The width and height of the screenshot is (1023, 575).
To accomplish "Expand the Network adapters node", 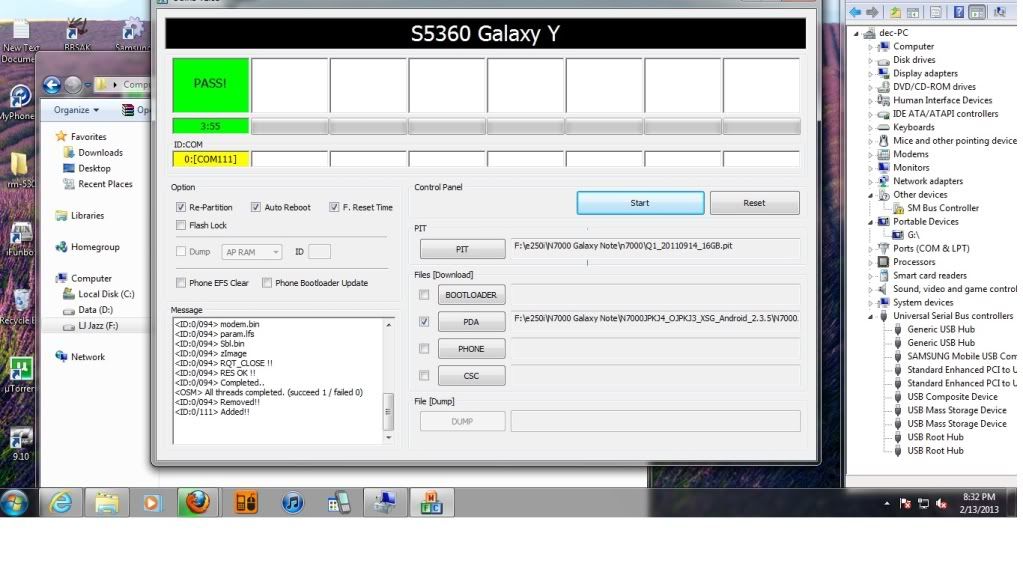I will coord(870,181).
